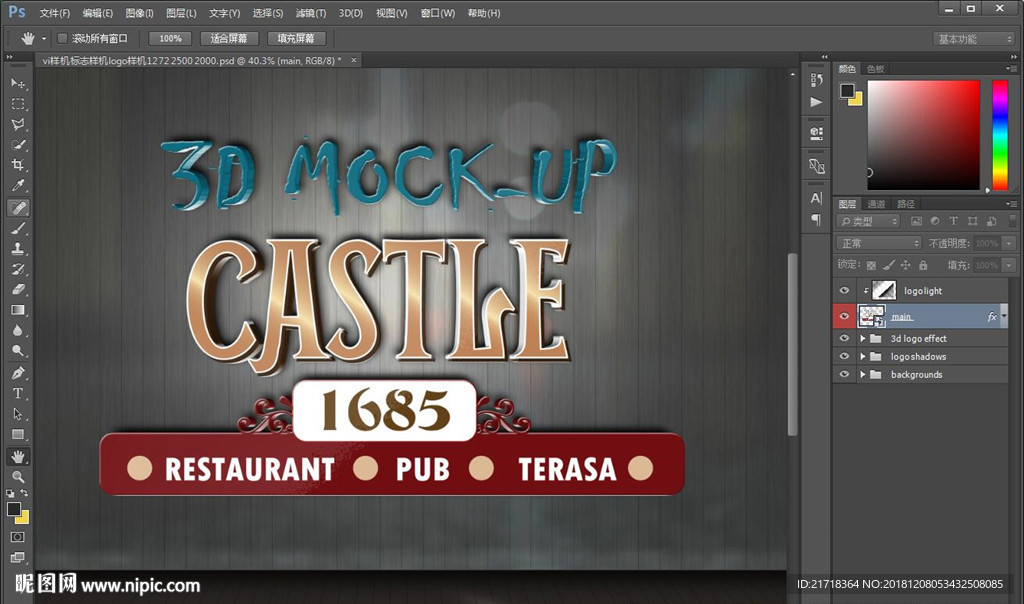This screenshot has width=1024, height=604.
Task: Click the hue spectrum slider
Action: (1000, 135)
